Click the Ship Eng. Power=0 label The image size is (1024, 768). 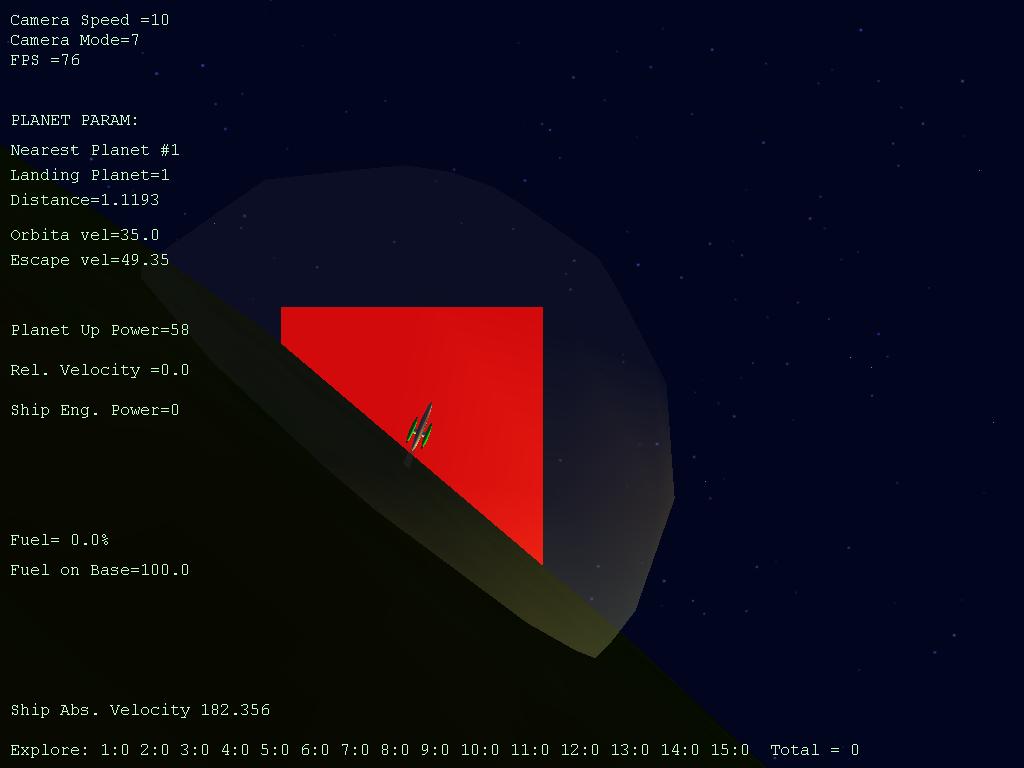click(95, 410)
